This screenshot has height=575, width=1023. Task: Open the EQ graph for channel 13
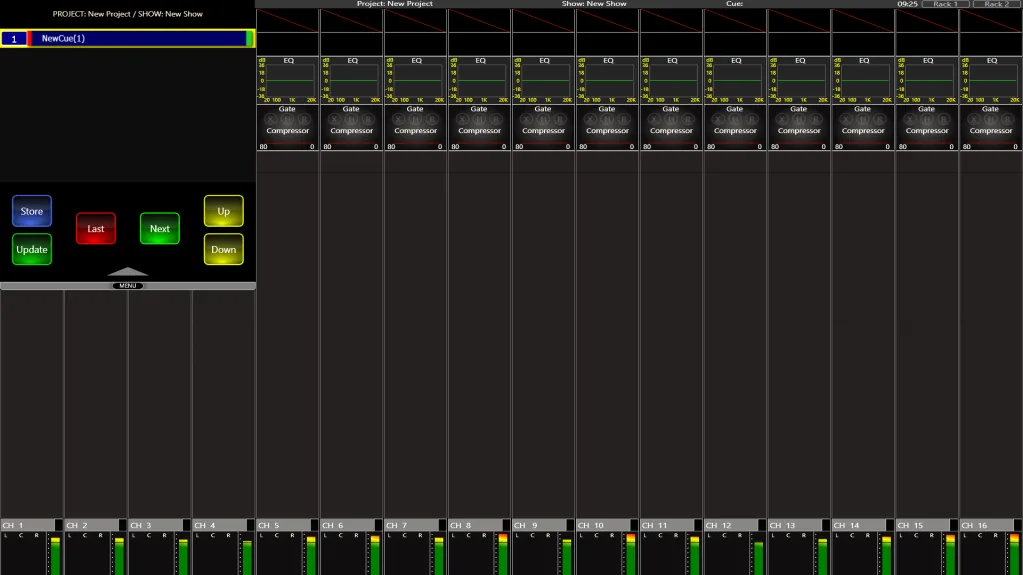(x=799, y=80)
